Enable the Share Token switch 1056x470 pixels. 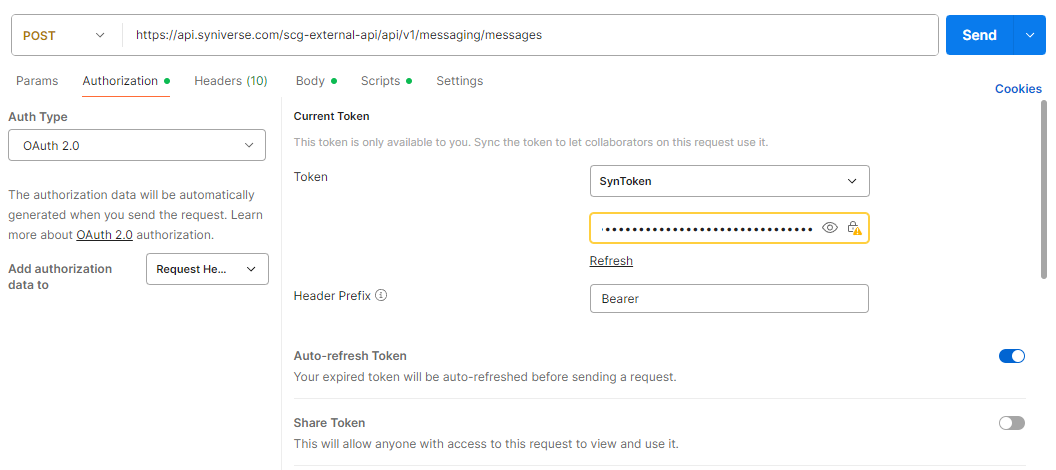(1011, 423)
